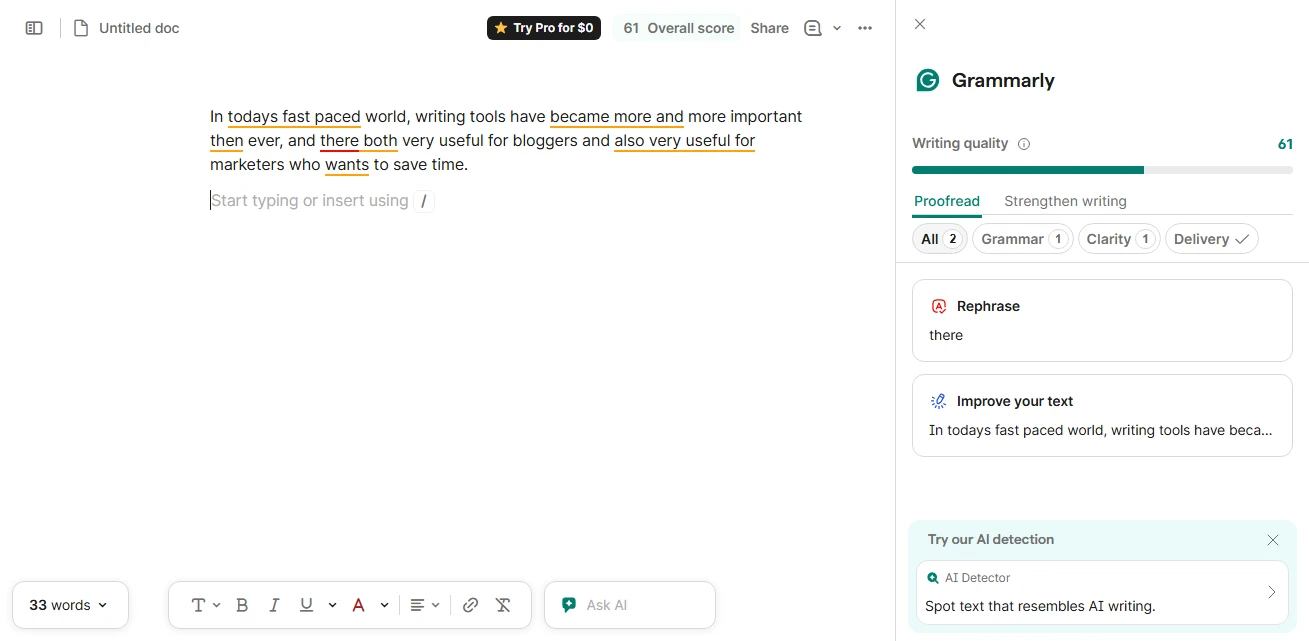
Task: Click the Grammarly logo icon
Action: tap(928, 80)
